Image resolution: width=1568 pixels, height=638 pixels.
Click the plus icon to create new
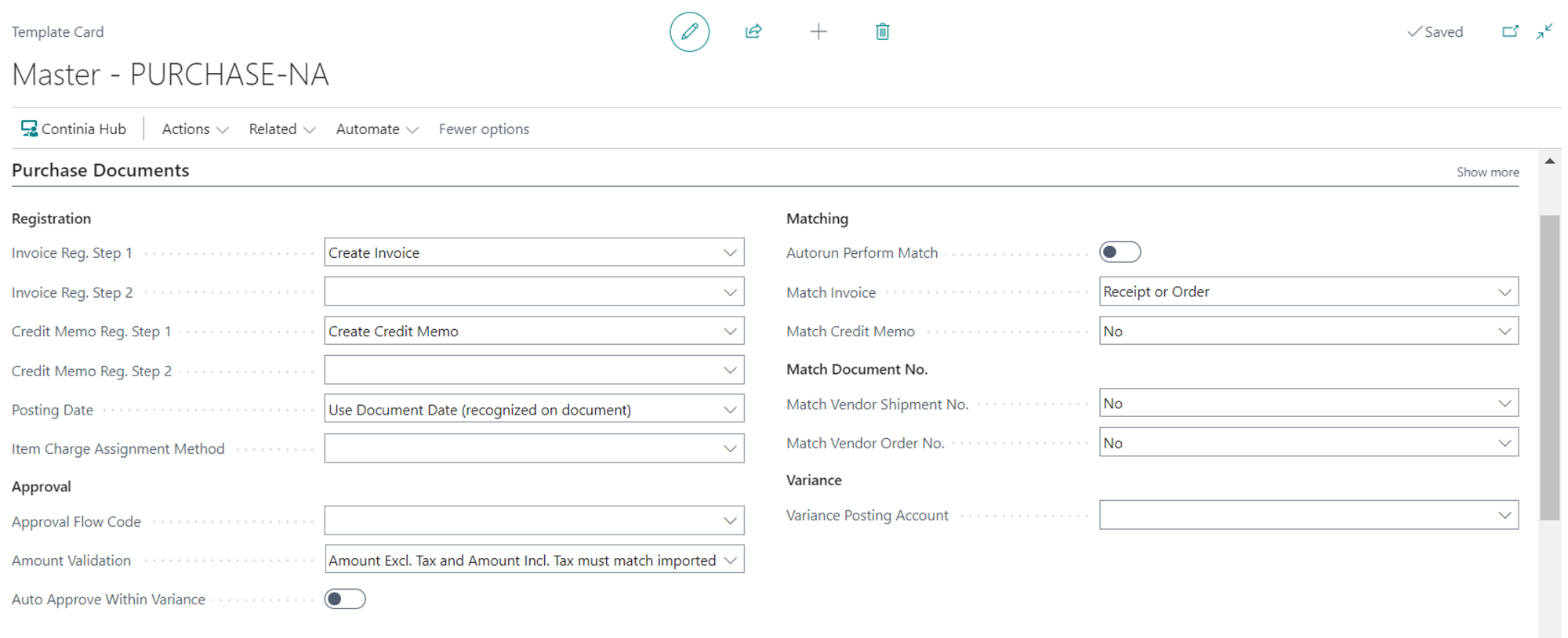[818, 32]
